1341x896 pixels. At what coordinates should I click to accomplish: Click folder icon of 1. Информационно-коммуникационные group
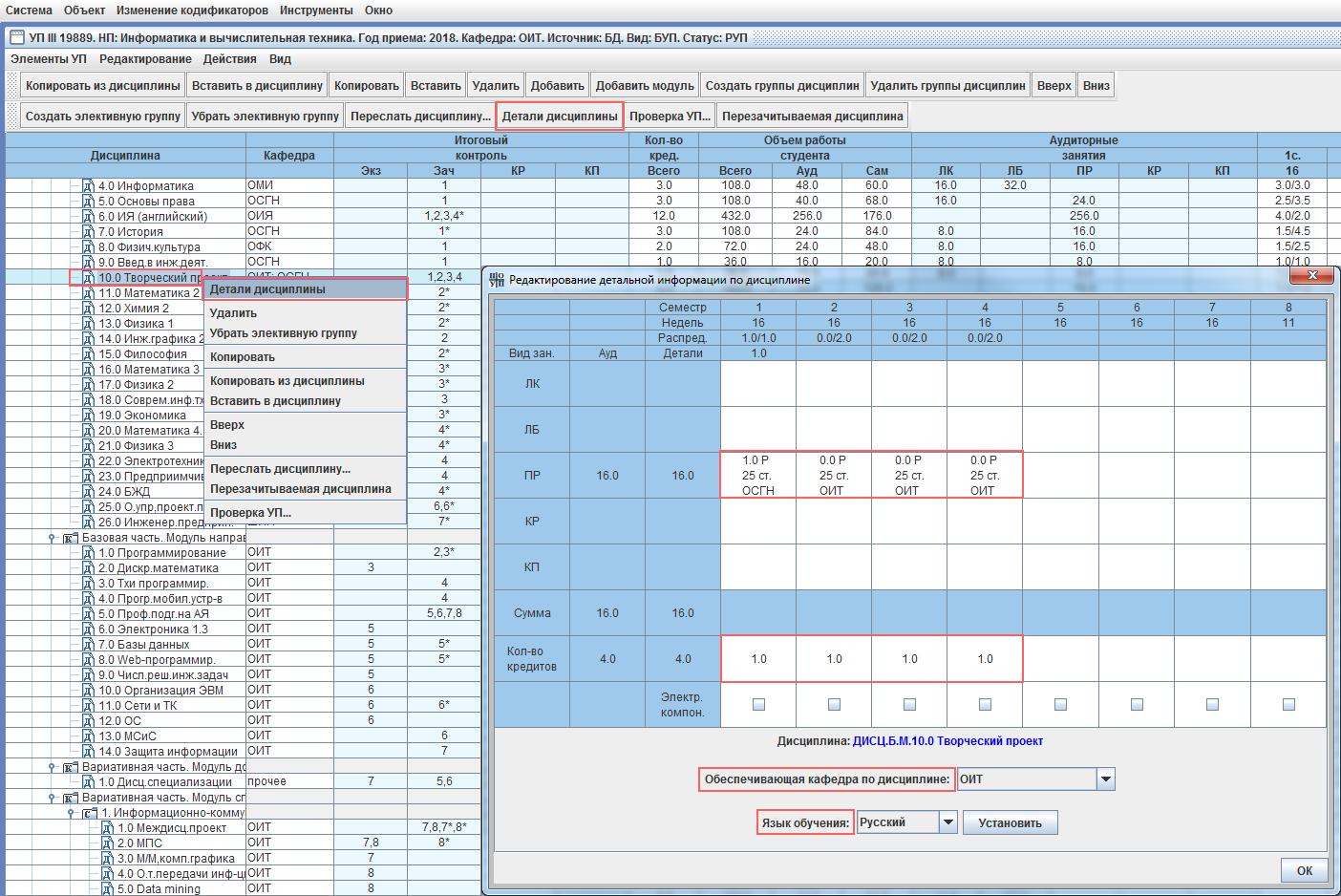coord(90,813)
